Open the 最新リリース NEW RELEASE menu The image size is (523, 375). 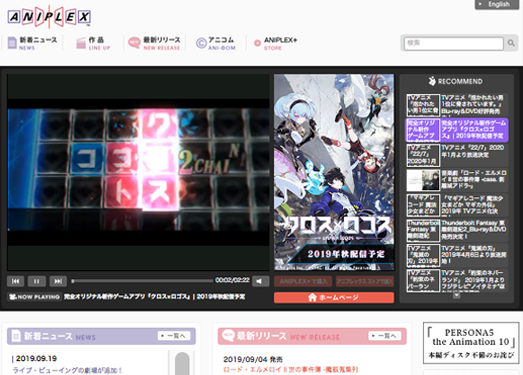[x=154, y=43]
